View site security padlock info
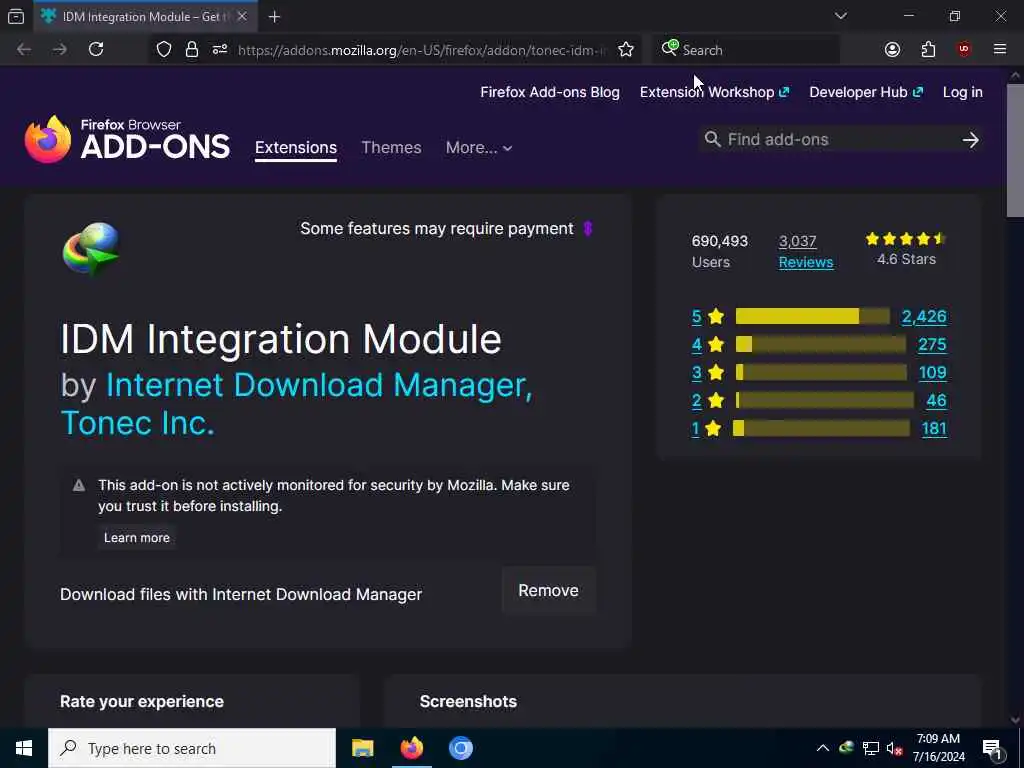The width and height of the screenshot is (1024, 768). pos(191,50)
